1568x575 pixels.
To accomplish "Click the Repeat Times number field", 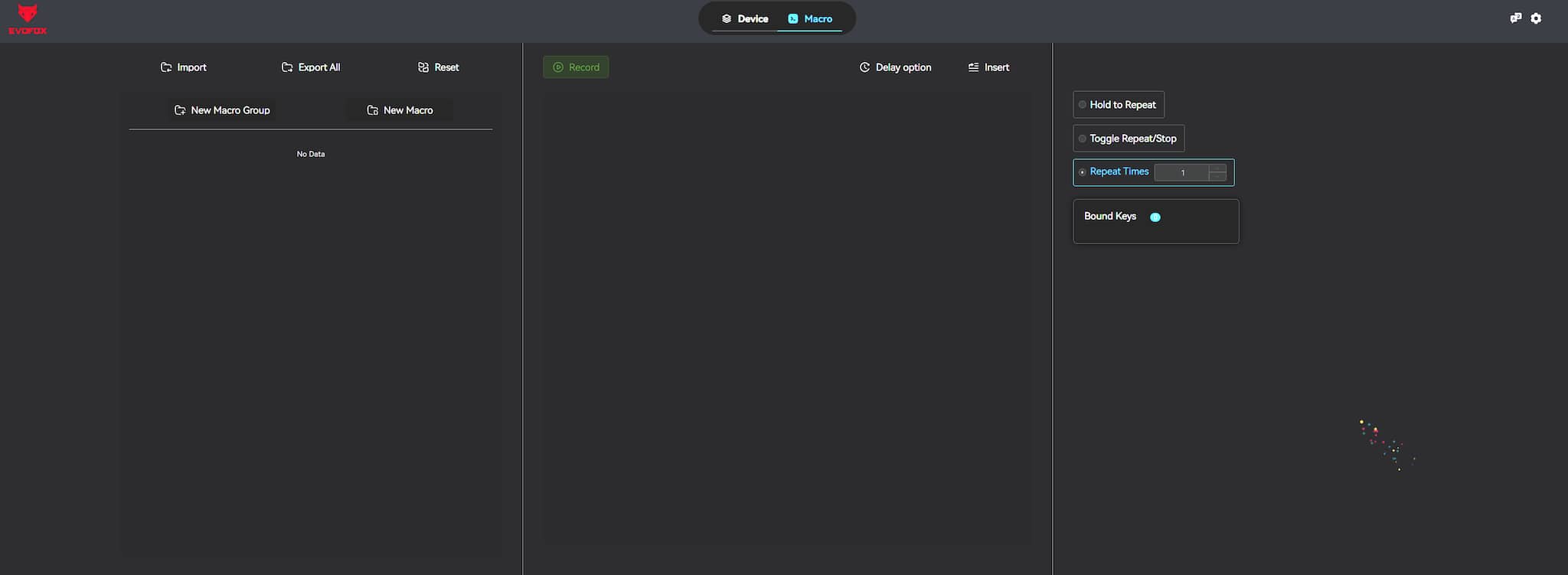I will [1182, 173].
